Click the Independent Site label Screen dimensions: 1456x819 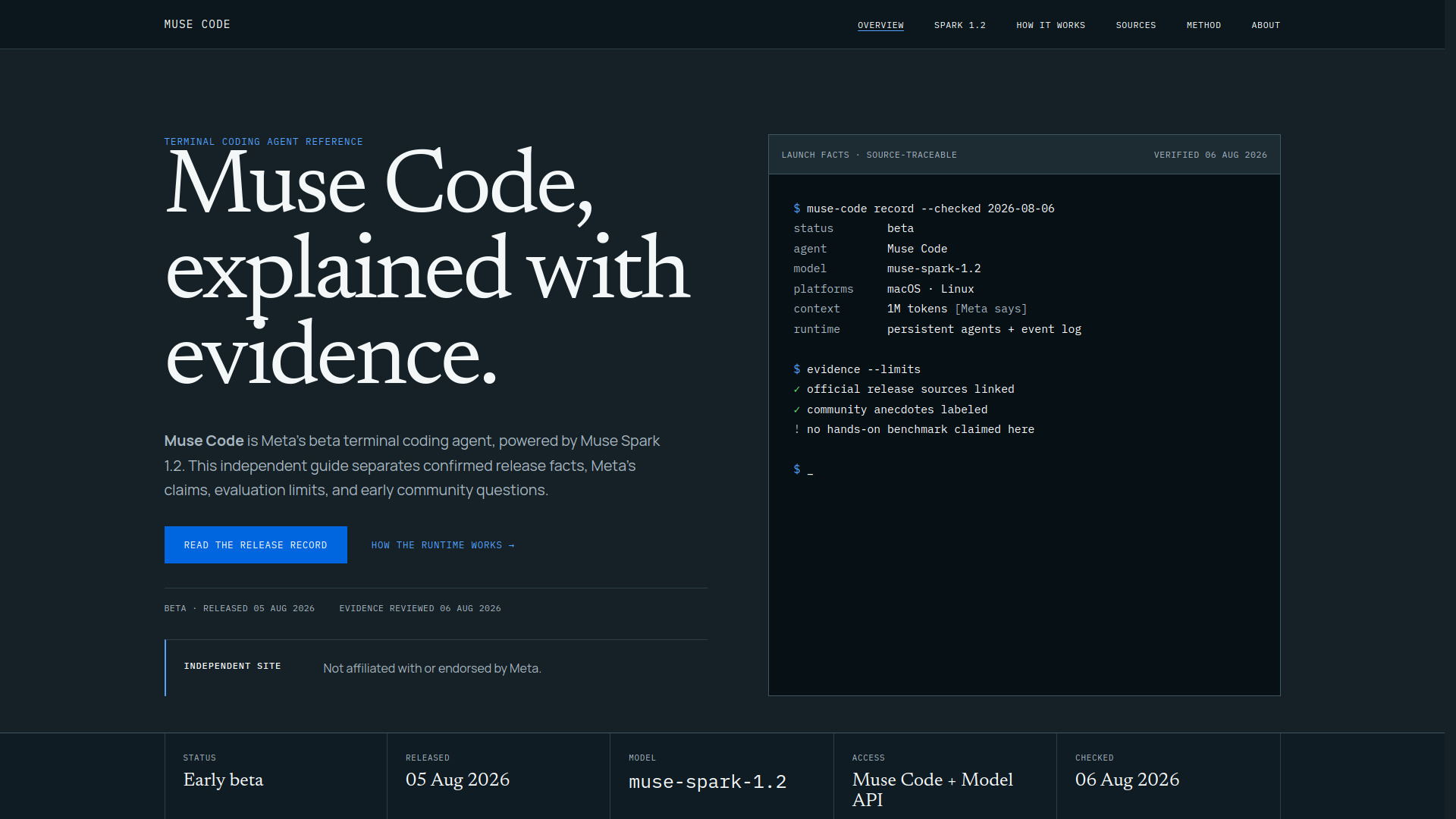[x=232, y=666]
